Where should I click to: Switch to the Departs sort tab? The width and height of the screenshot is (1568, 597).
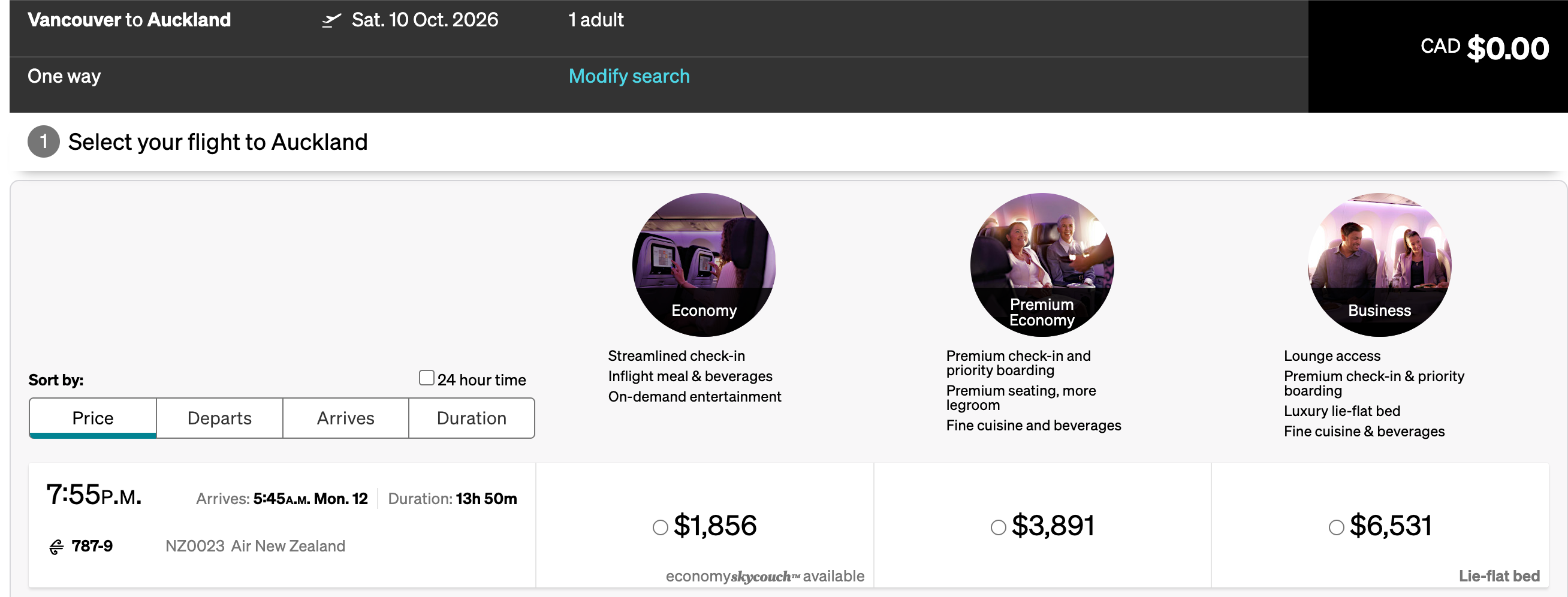[219, 418]
